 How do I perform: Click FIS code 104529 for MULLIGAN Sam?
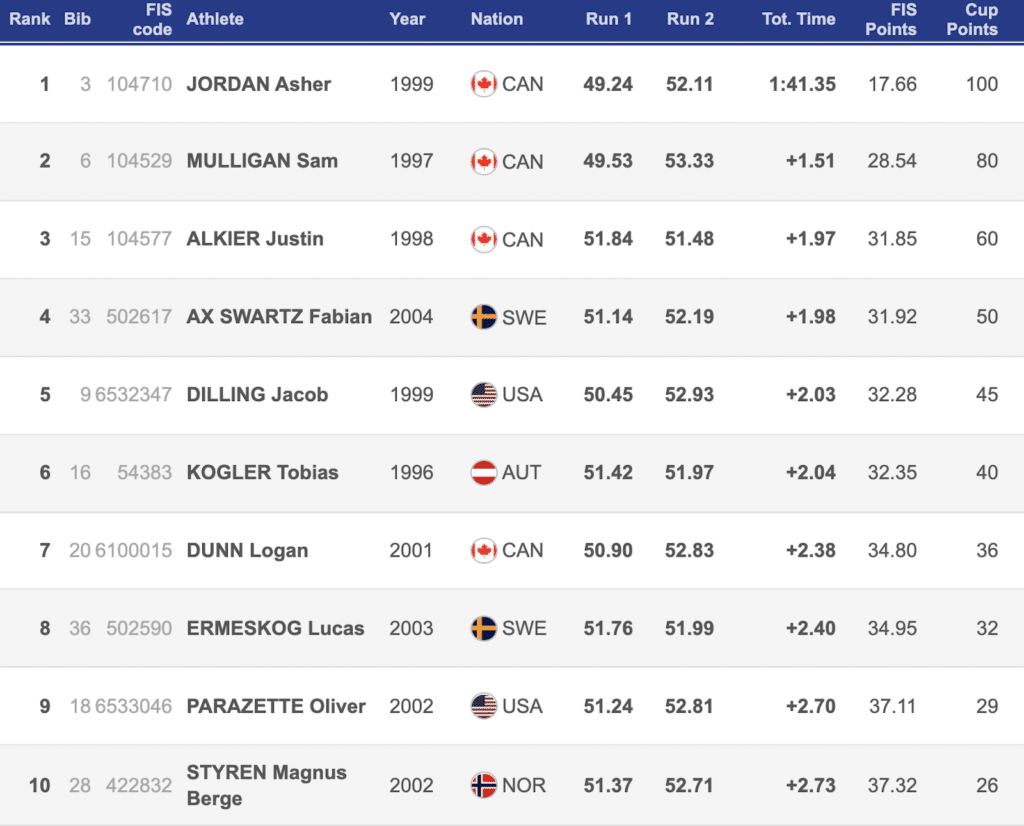tap(139, 161)
